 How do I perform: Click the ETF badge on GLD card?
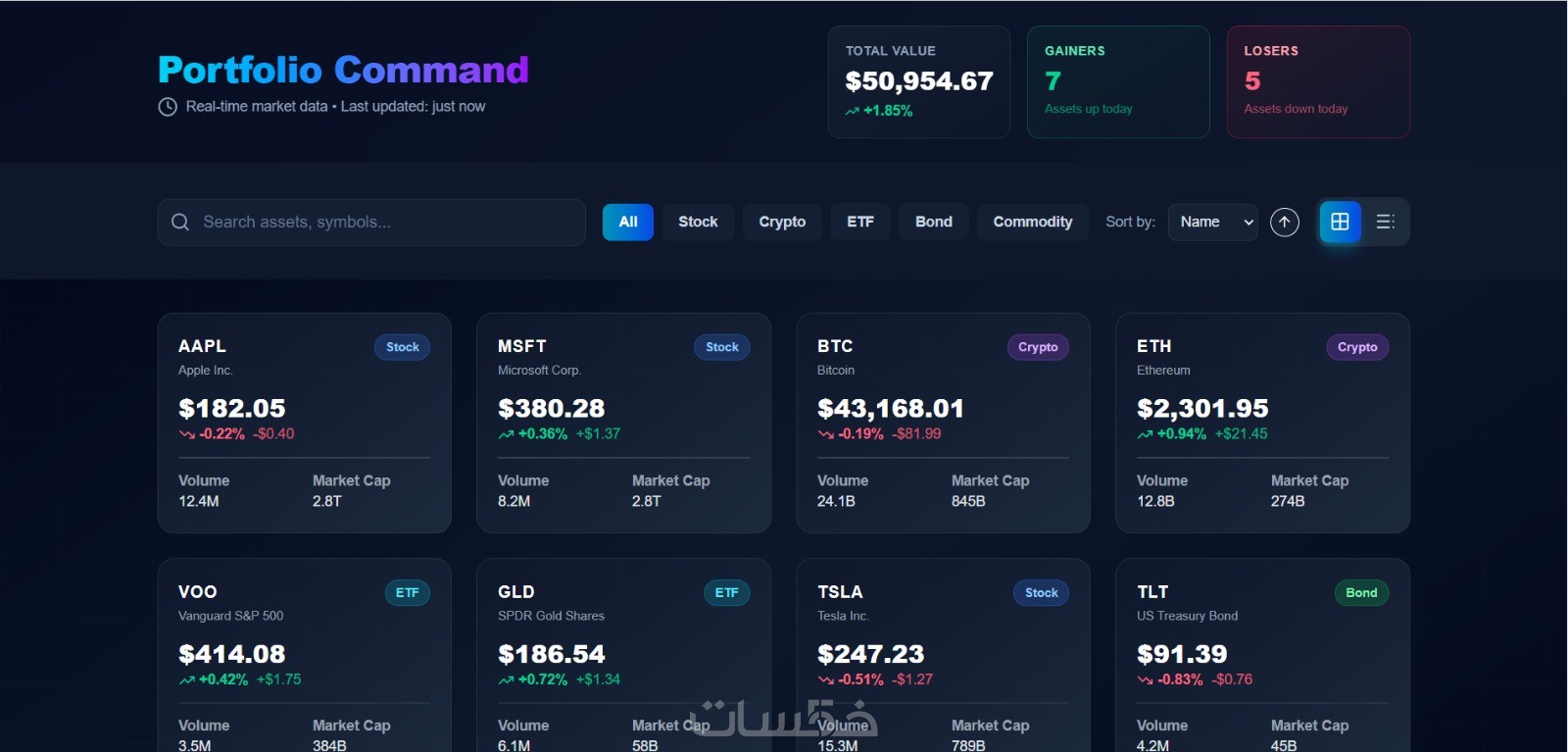pos(727,593)
